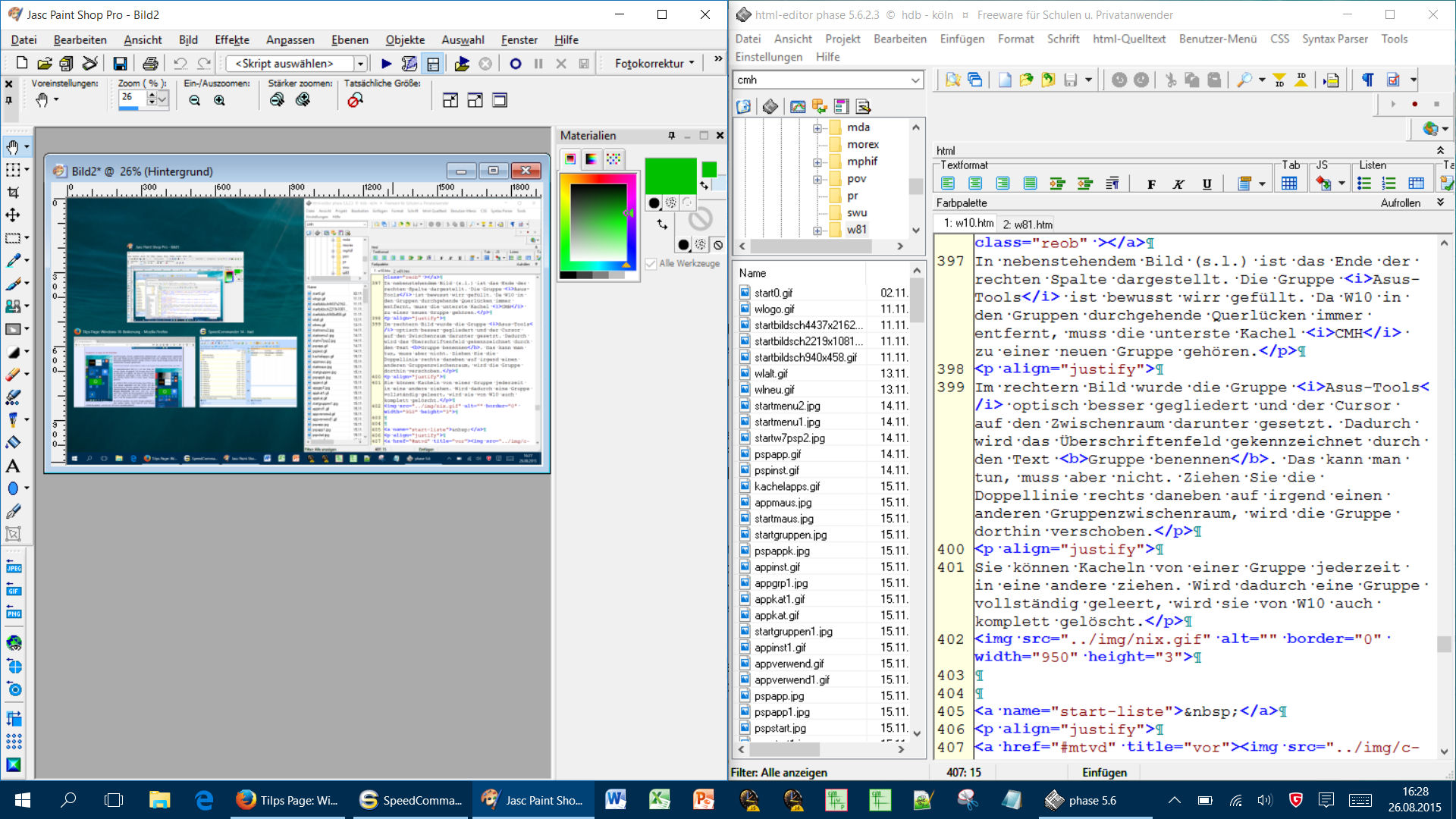The height and width of the screenshot is (819, 1456).
Task: Open the Effekte menu
Action: [231, 39]
